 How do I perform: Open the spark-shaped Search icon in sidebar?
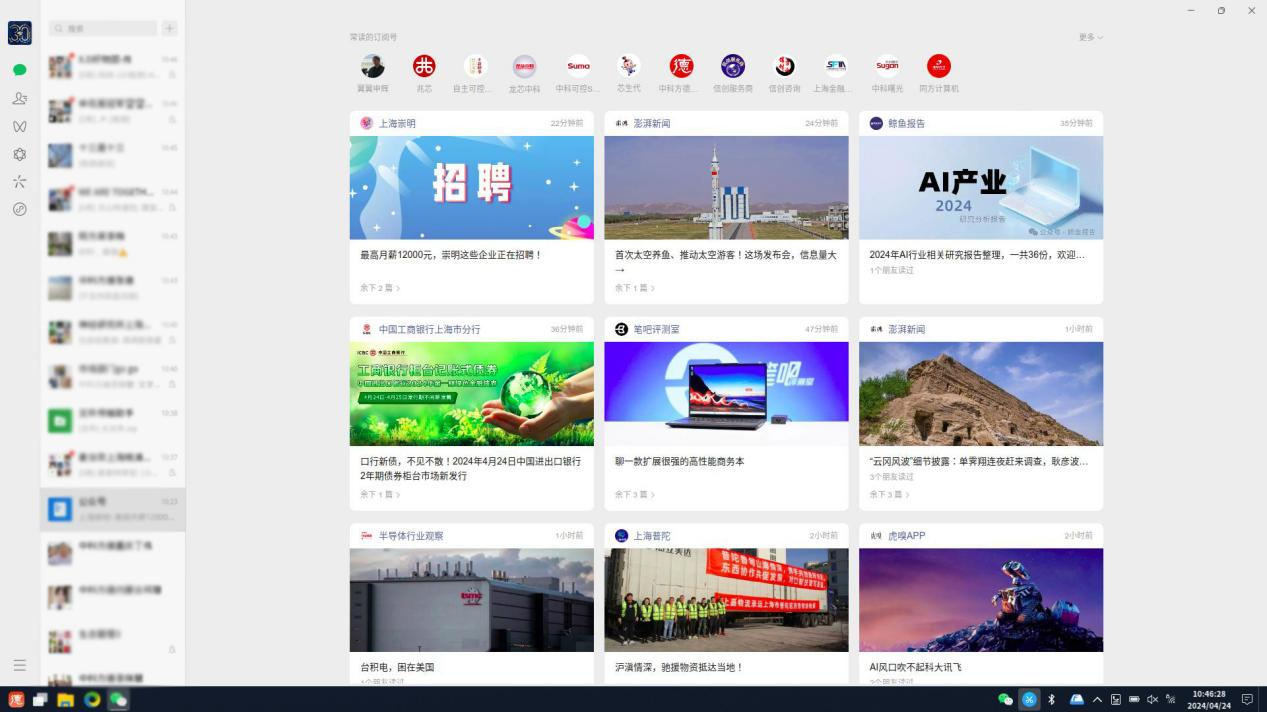[x=19, y=182]
